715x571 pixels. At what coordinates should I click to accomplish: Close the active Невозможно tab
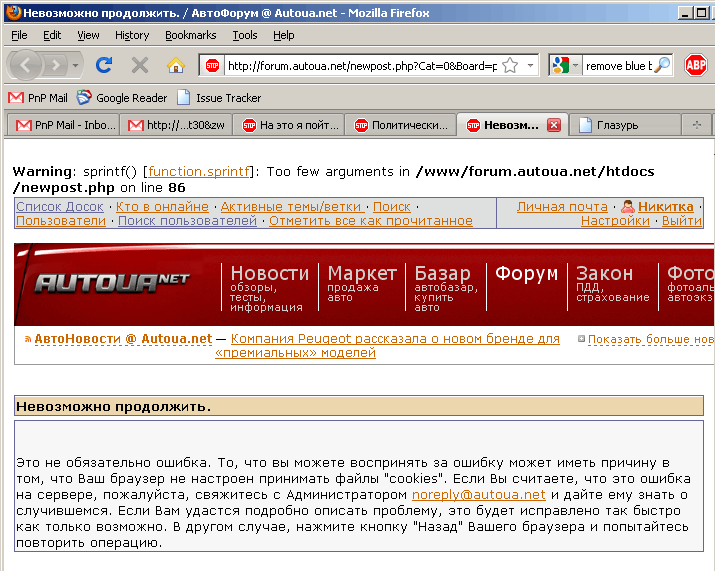[x=553, y=125]
